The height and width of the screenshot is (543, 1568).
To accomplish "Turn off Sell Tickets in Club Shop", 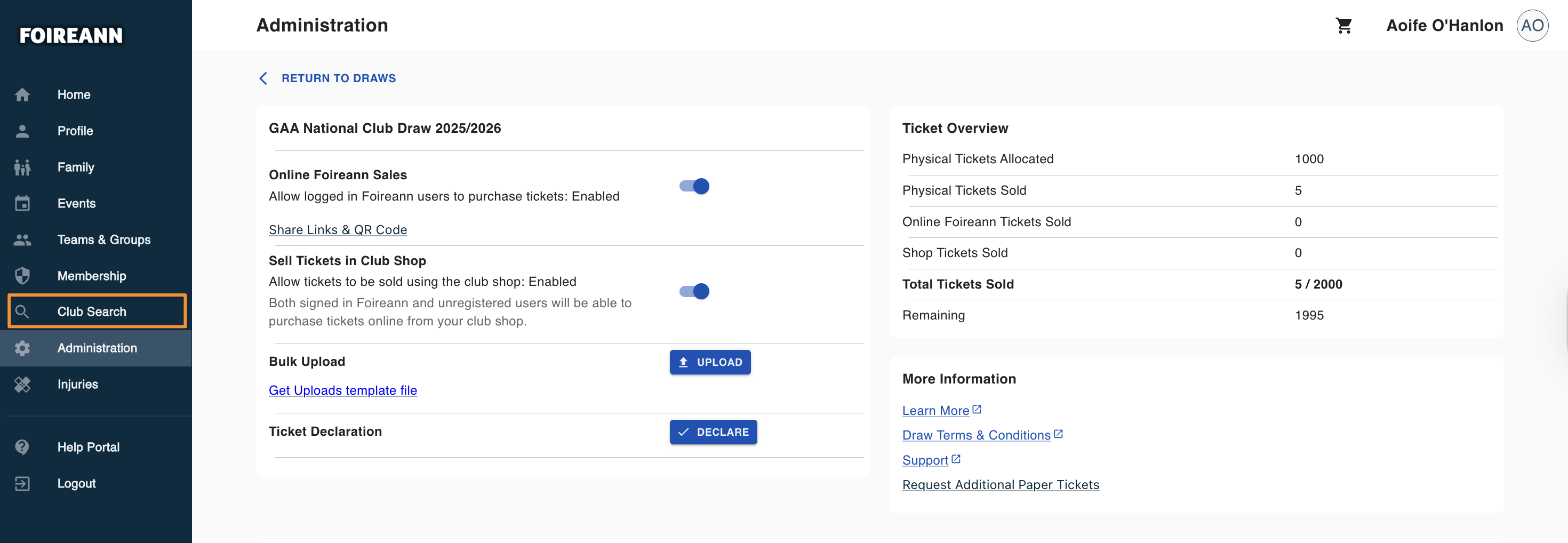I will [694, 291].
